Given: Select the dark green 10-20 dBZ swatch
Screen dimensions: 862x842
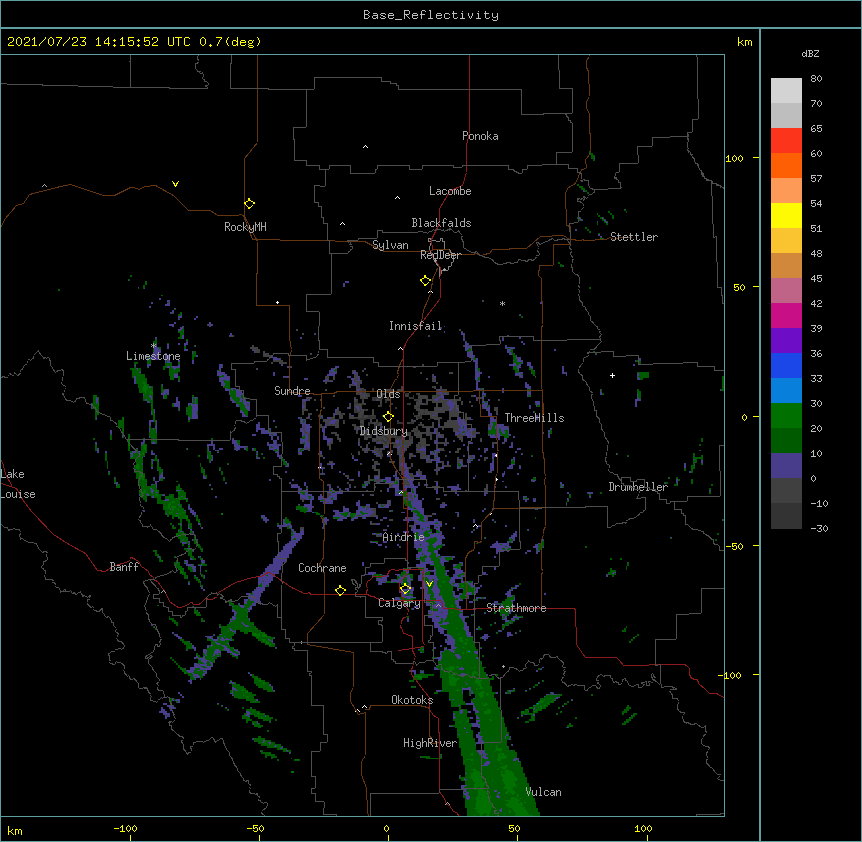Looking at the screenshot, I should pyautogui.click(x=786, y=441).
